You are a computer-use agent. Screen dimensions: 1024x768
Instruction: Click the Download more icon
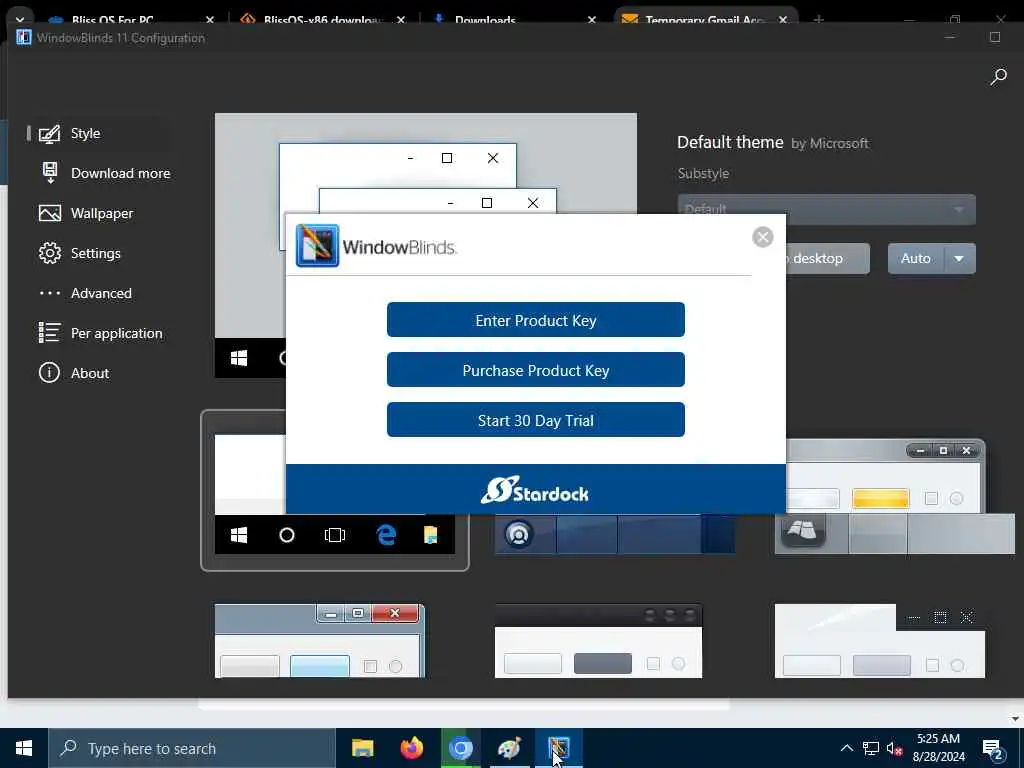(50, 173)
